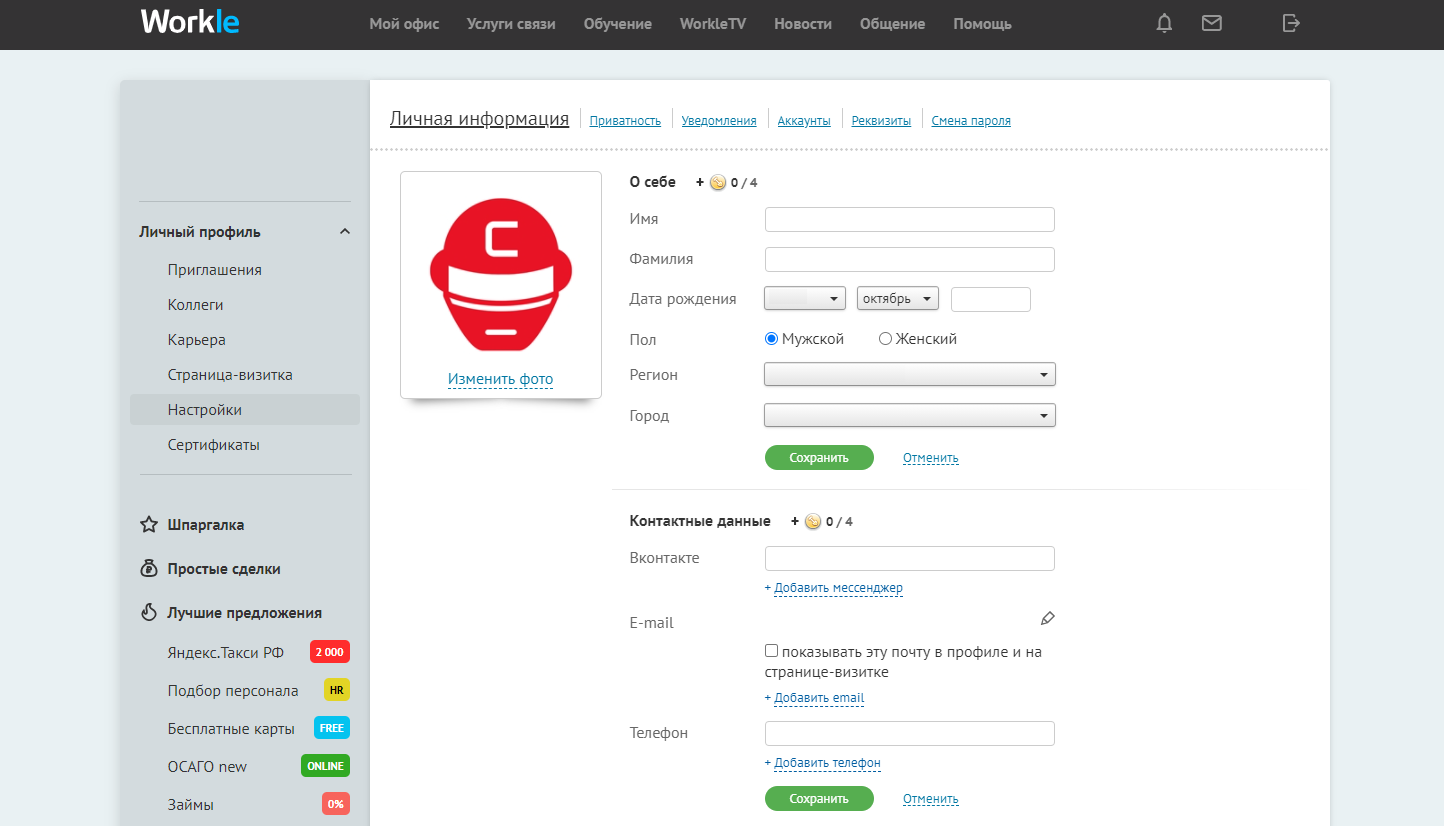Open Приглашения in the sidebar
This screenshot has width=1444, height=826.
coord(215,270)
